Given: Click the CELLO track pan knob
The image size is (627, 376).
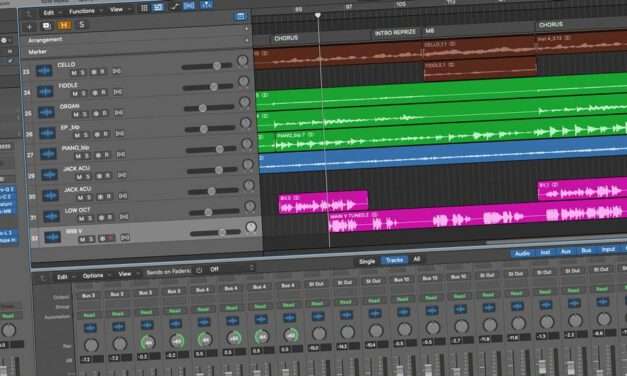Looking at the screenshot, I should pos(242,61).
